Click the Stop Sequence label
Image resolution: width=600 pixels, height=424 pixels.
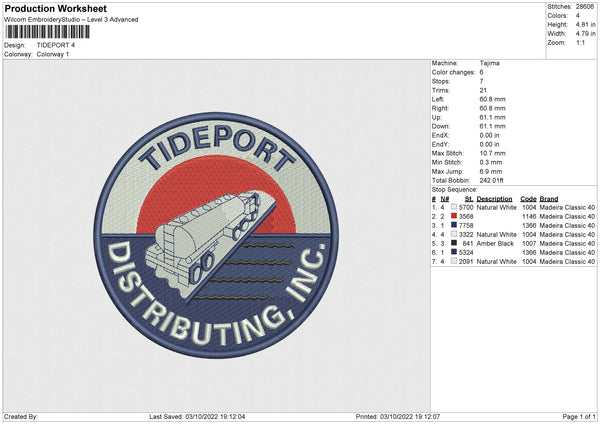point(454,187)
